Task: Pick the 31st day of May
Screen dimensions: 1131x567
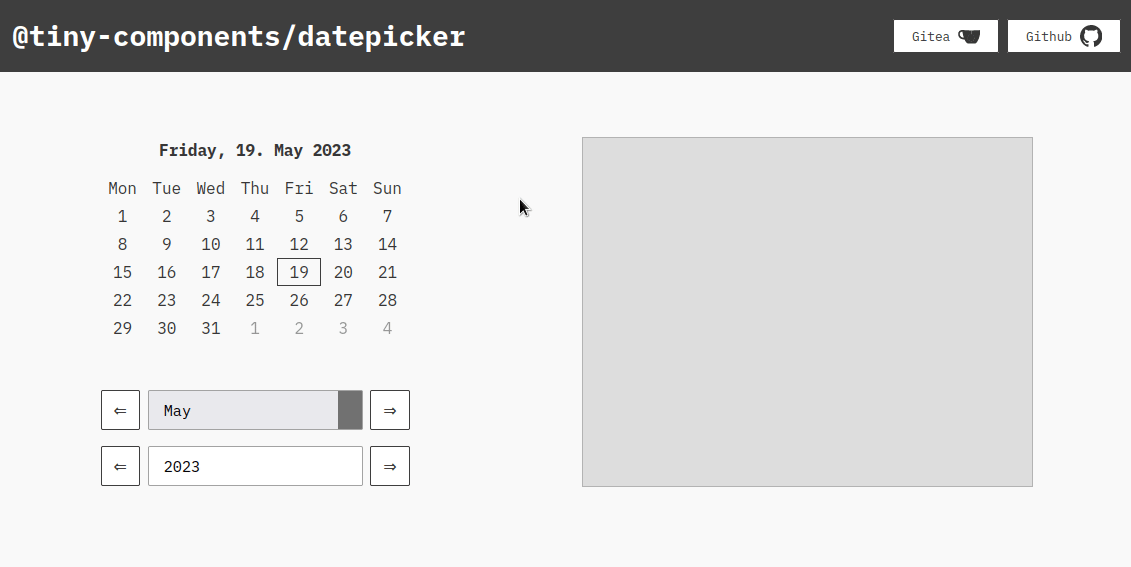Action: point(210,328)
